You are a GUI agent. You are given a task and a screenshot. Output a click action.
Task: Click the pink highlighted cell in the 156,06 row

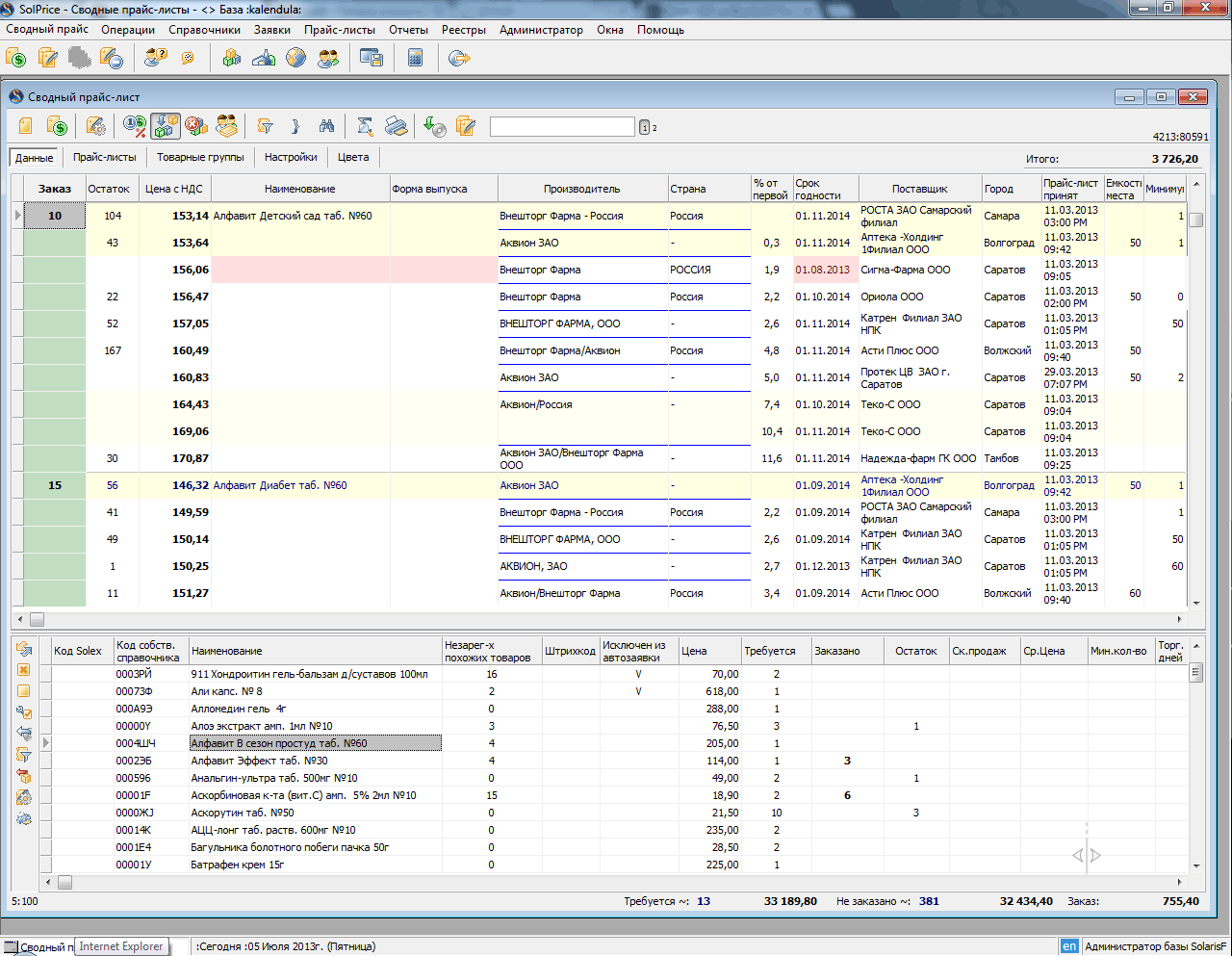(300, 270)
